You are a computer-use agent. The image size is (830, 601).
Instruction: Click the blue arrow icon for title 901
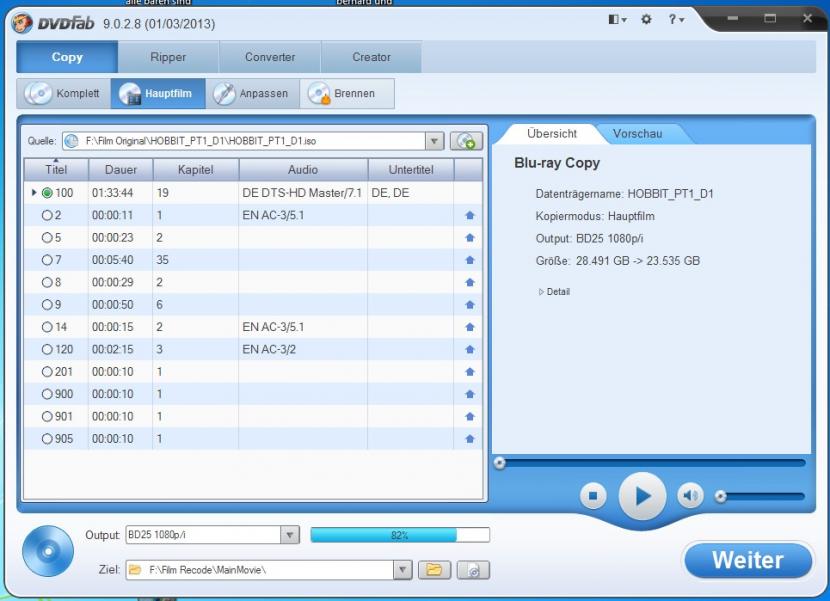[470, 417]
